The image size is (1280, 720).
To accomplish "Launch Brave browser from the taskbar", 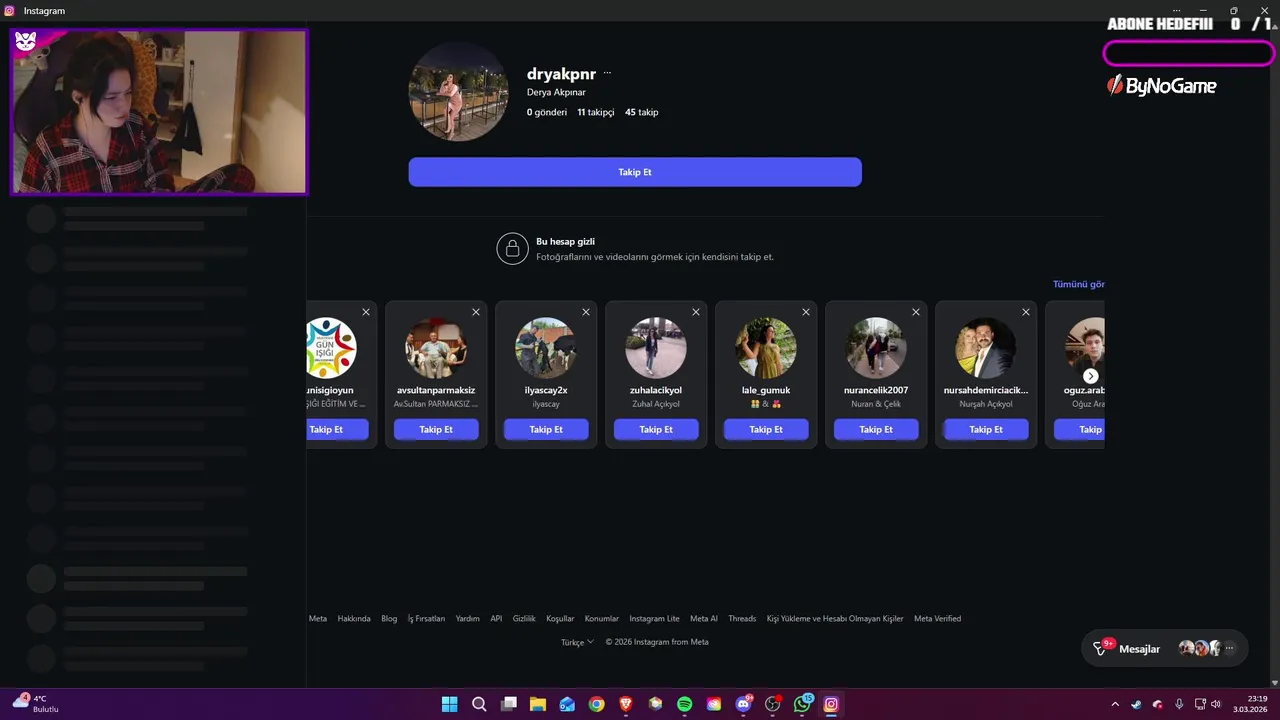I will click(626, 704).
